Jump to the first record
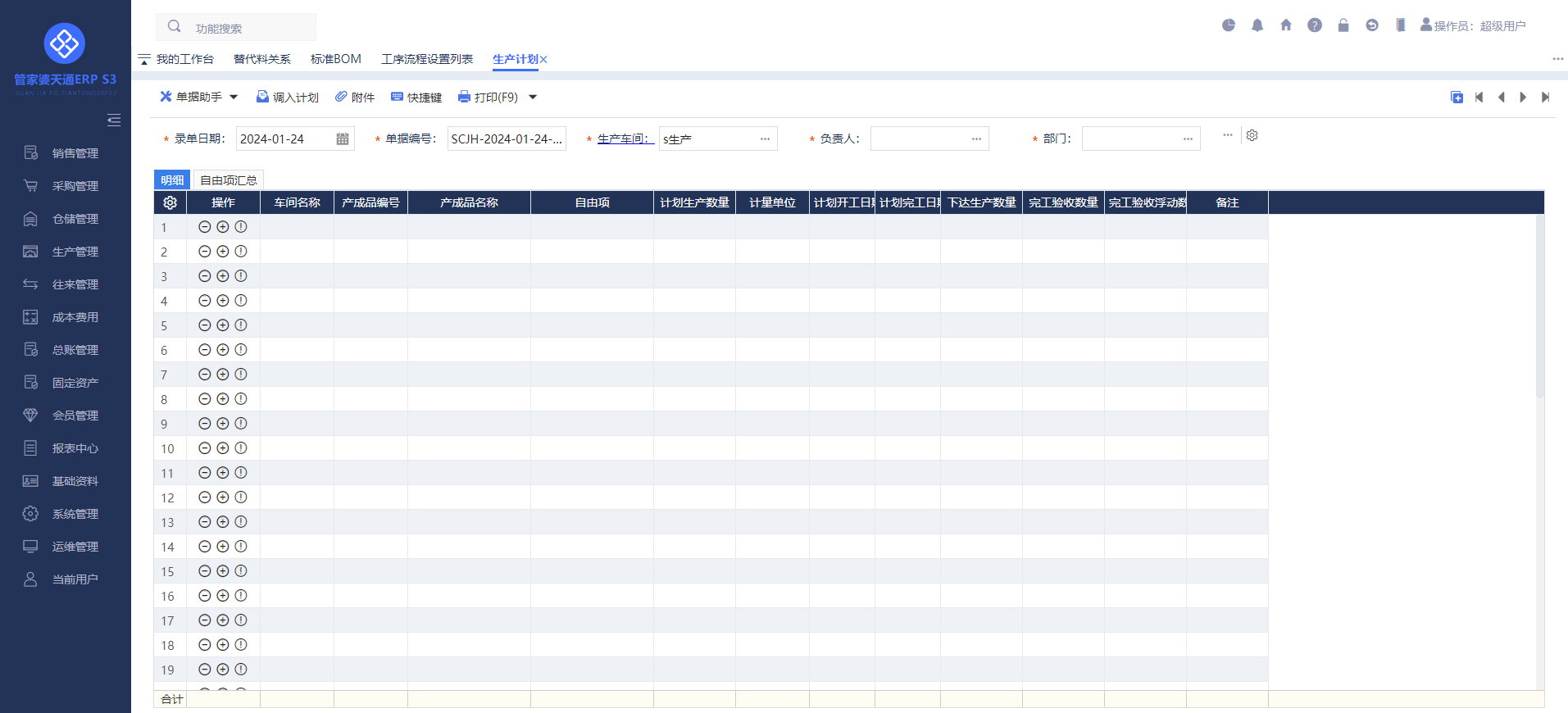Screen dimensions: 1568x713 (x=1479, y=97)
